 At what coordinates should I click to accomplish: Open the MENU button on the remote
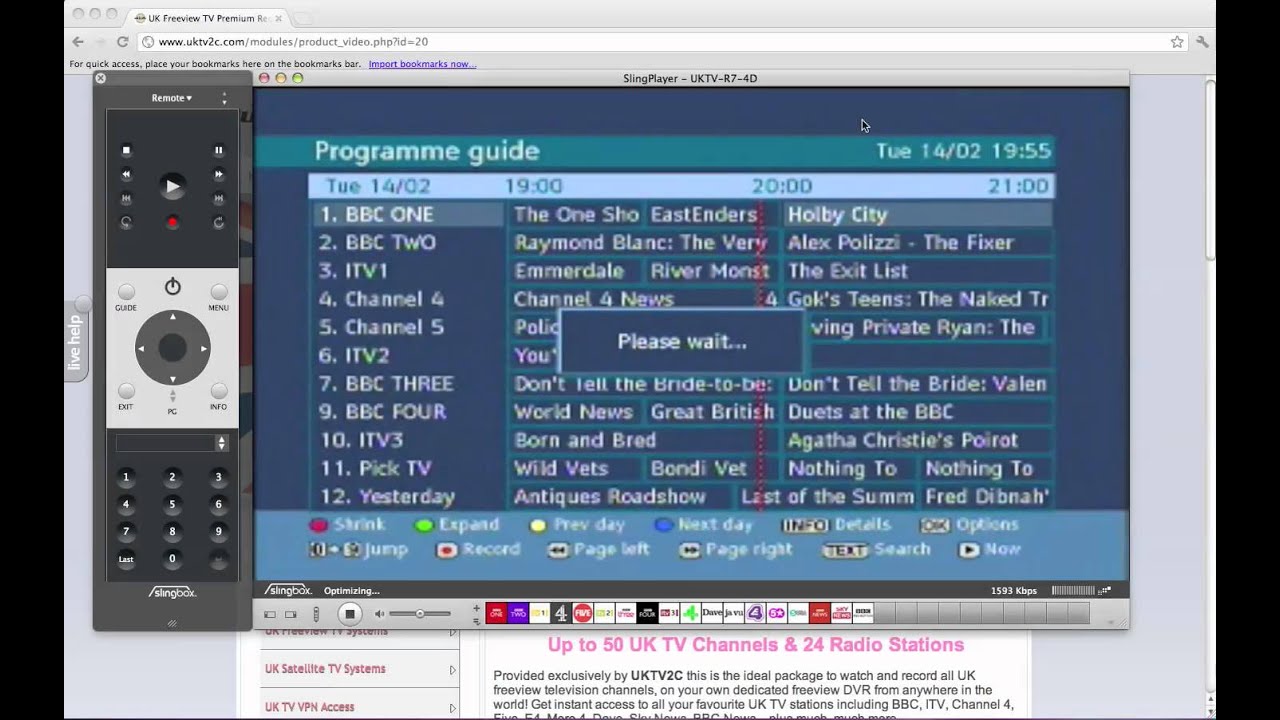[x=218, y=292]
